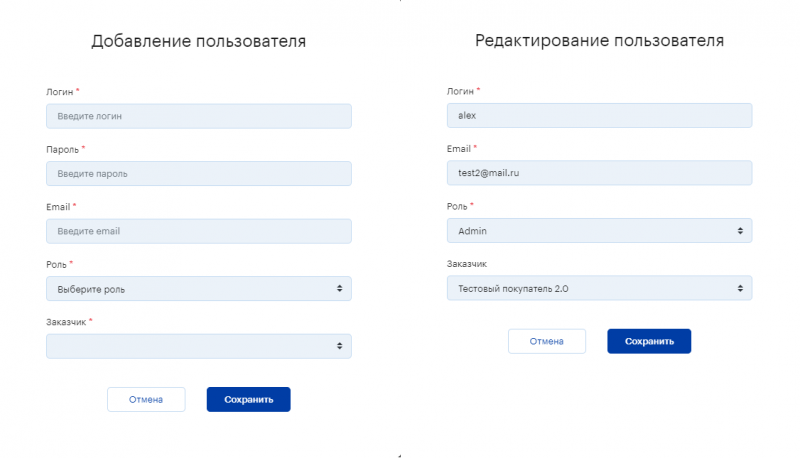Image resolution: width=800 pixels, height=458 pixels.
Task: Focus the 'Введите email' field
Action: pos(198,231)
